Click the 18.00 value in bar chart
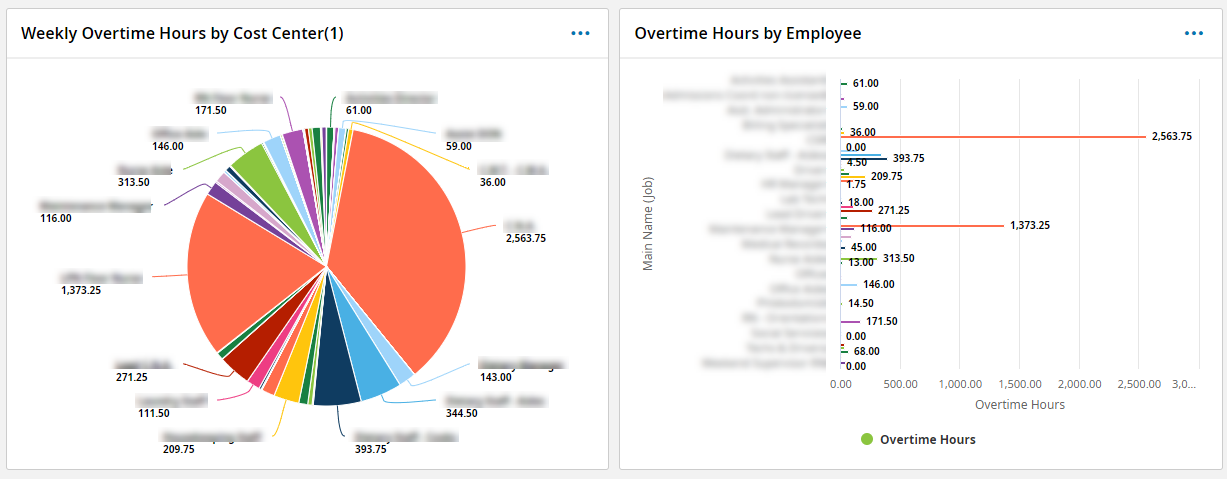 point(861,202)
